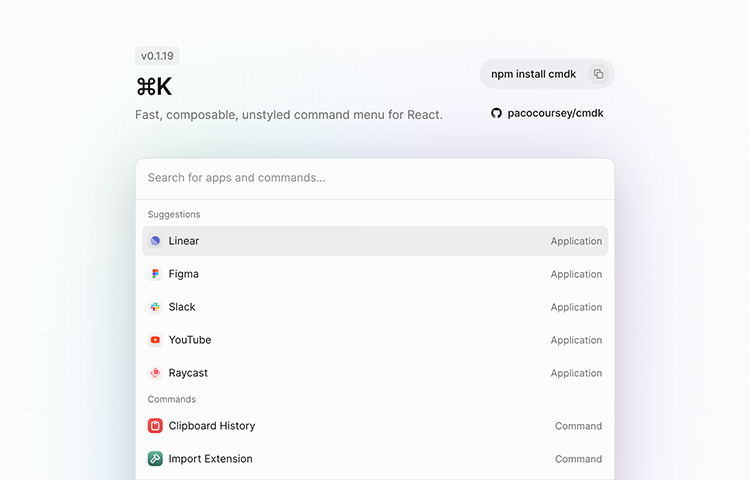Run the Clipboard History command
The width and height of the screenshot is (750, 480).
tap(375, 425)
